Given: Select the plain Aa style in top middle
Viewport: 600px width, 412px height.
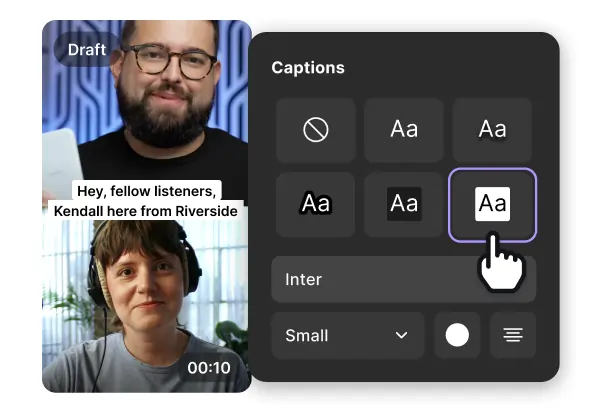Looking at the screenshot, I should click(404, 130).
